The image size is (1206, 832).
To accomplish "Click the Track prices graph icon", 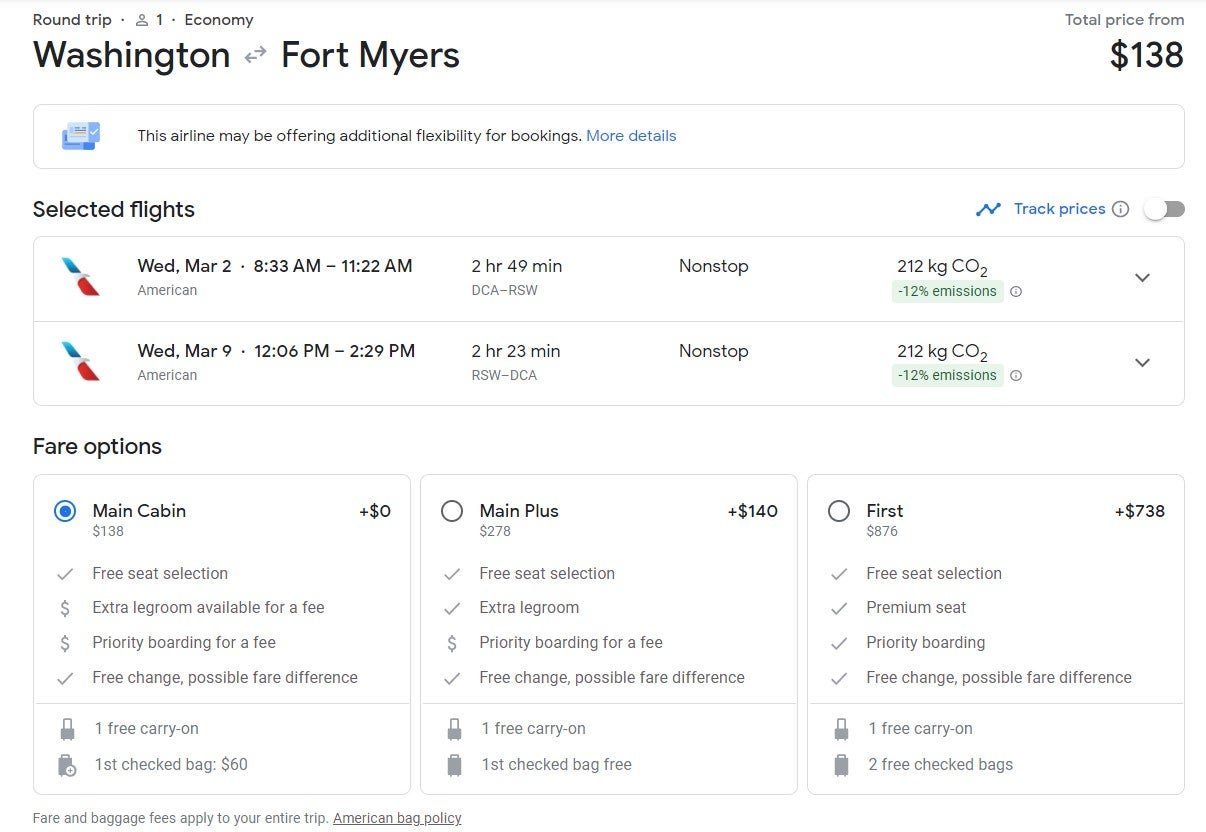I will click(988, 209).
